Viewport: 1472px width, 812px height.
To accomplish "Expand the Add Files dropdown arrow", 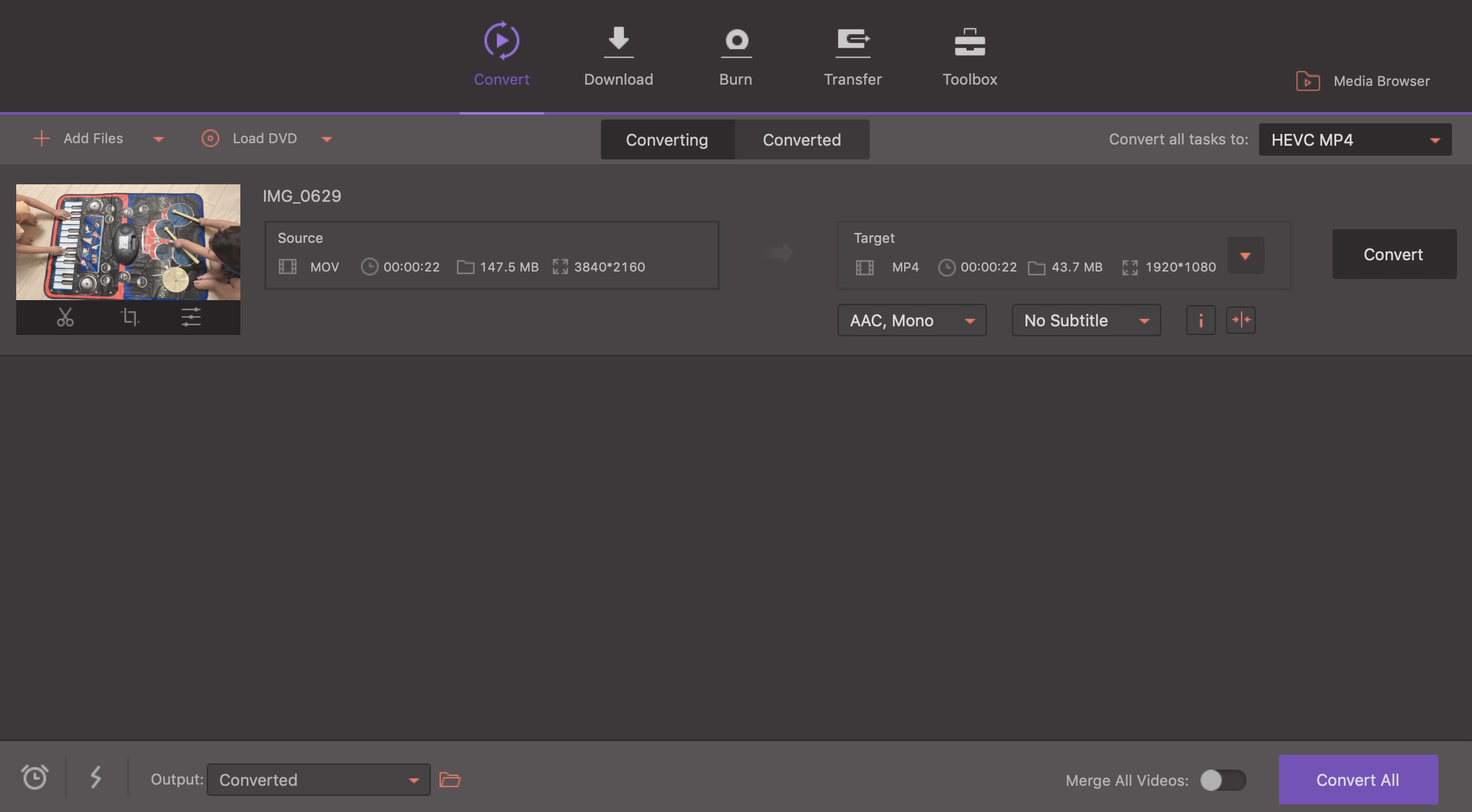I will point(159,139).
